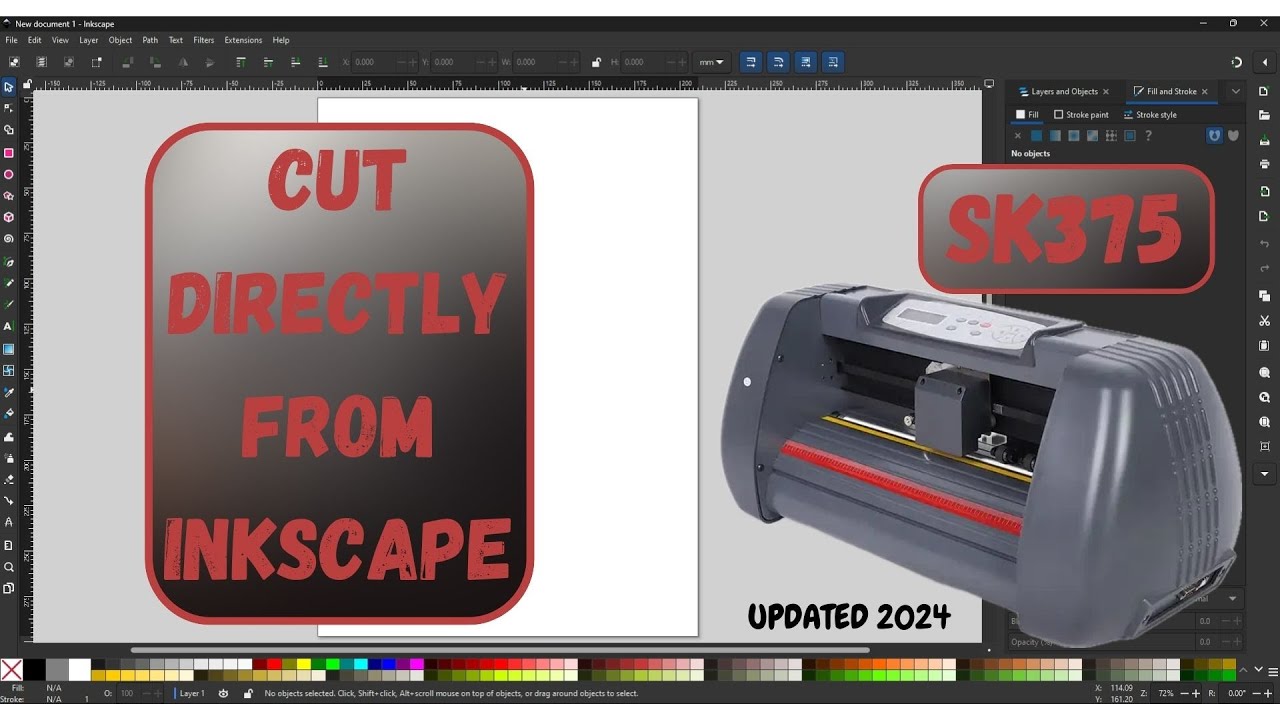This screenshot has width=1280, height=720.
Task: Toggle Layer 1 lock in status bar
Action: 248,693
